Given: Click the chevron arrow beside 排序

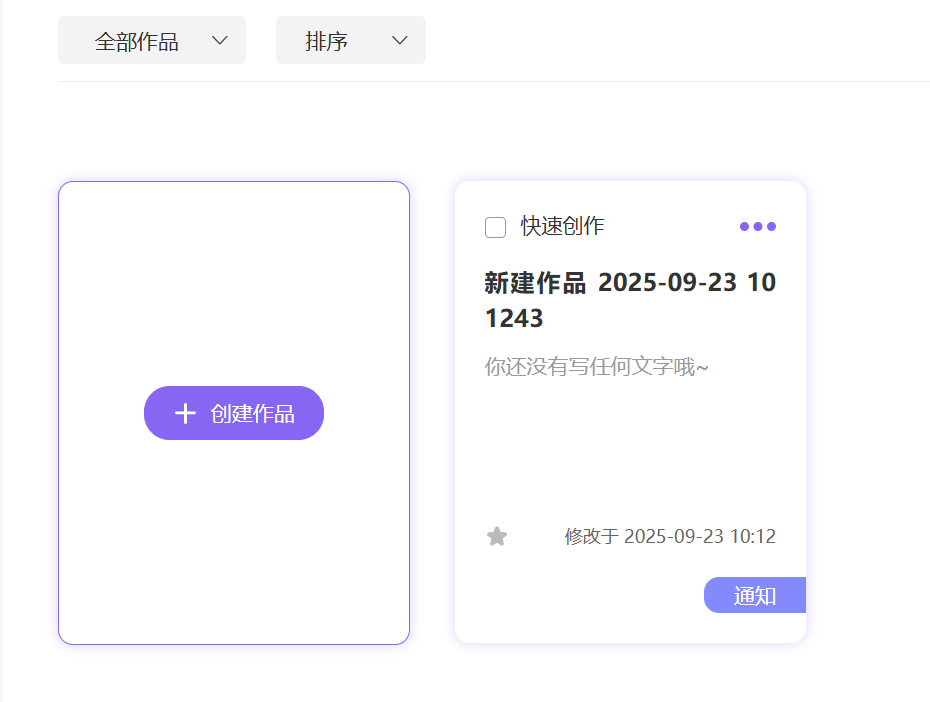Looking at the screenshot, I should point(400,41).
